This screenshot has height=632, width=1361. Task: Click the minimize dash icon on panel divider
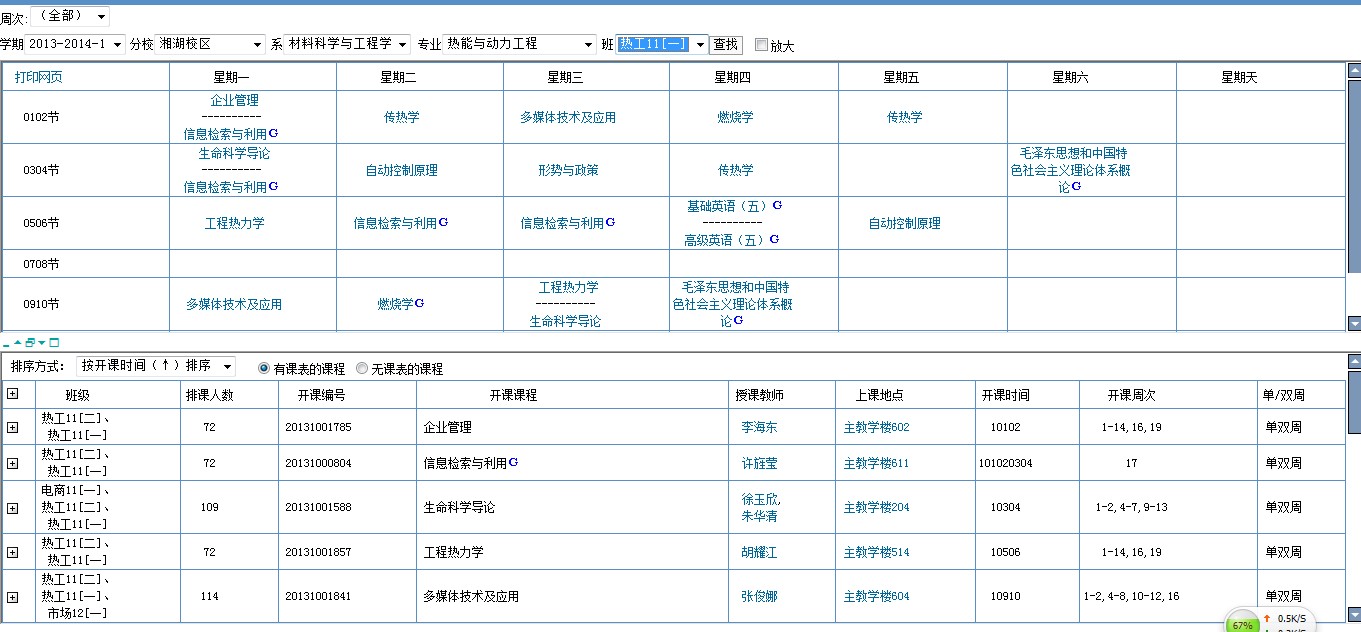click(6, 343)
